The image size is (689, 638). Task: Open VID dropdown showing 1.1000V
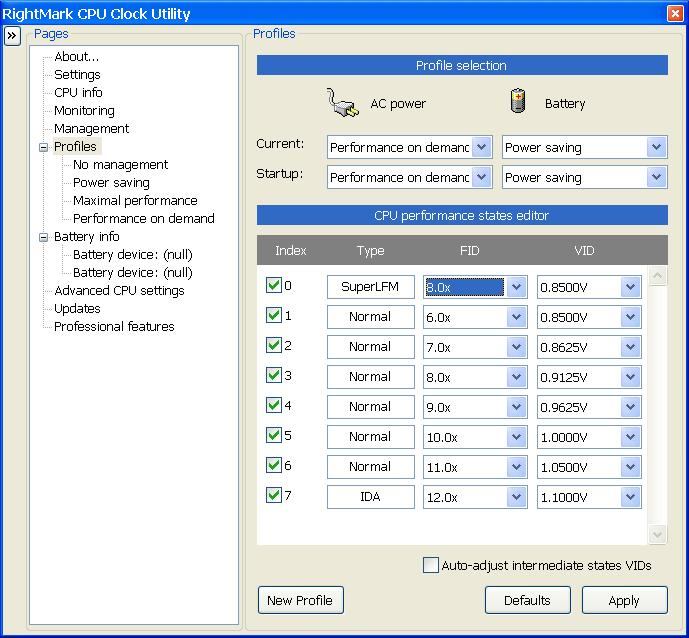(x=631, y=497)
